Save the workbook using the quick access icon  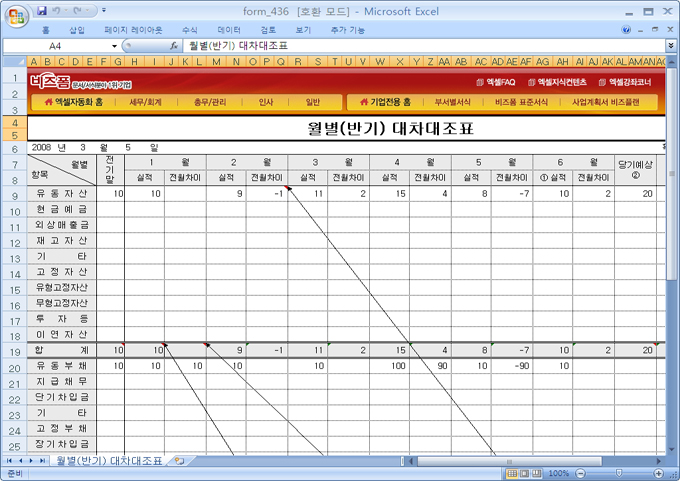point(42,10)
